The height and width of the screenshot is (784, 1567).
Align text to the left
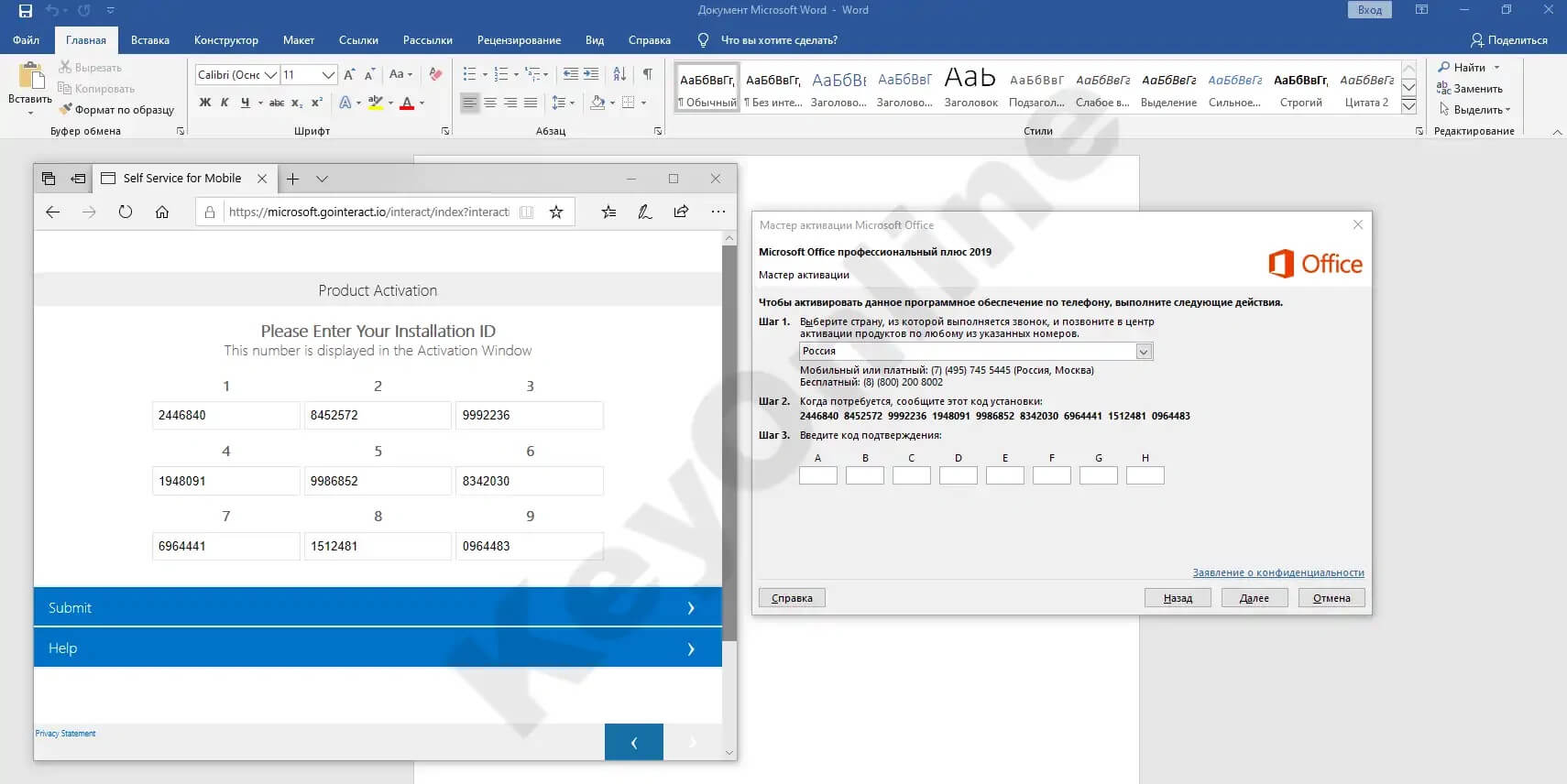470,103
